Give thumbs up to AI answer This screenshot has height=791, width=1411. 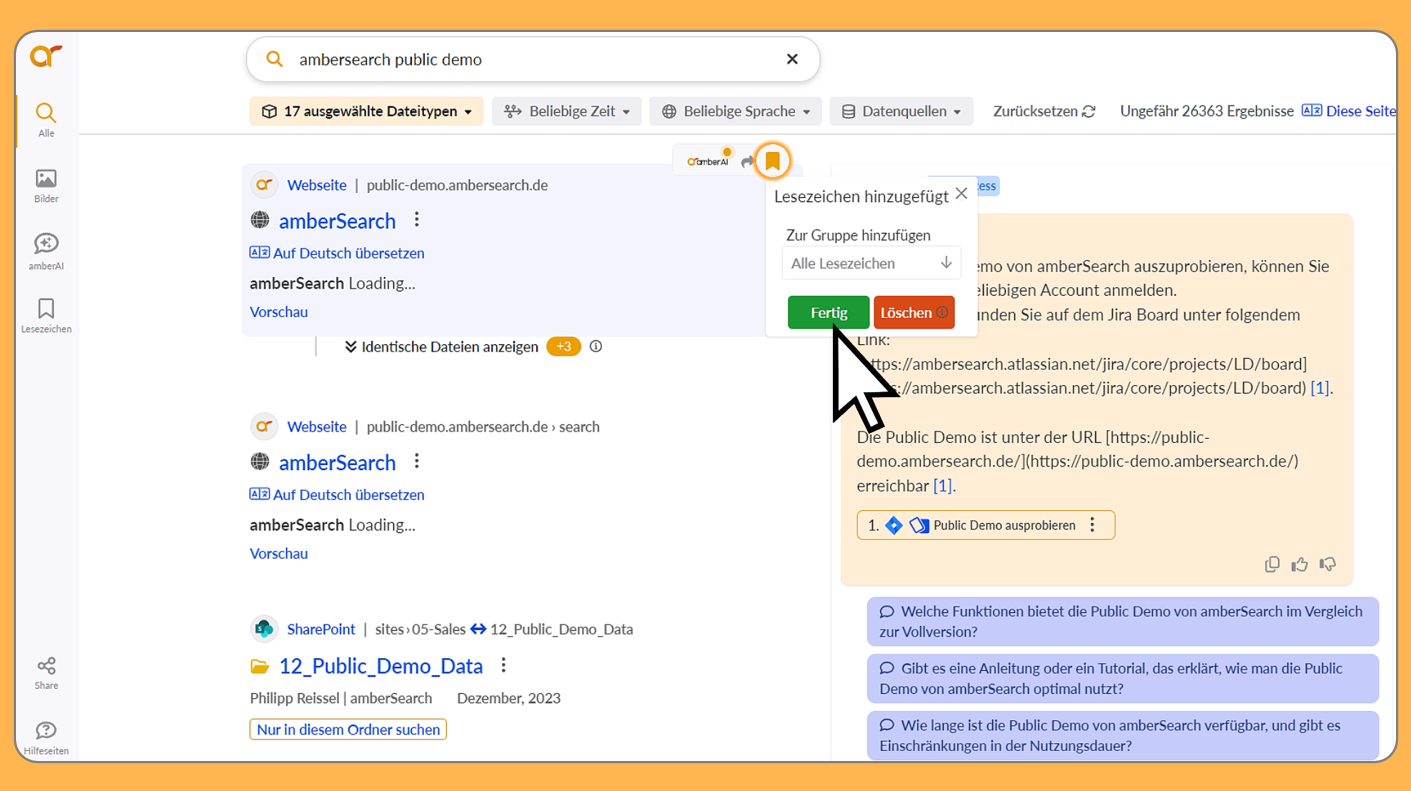point(1300,565)
